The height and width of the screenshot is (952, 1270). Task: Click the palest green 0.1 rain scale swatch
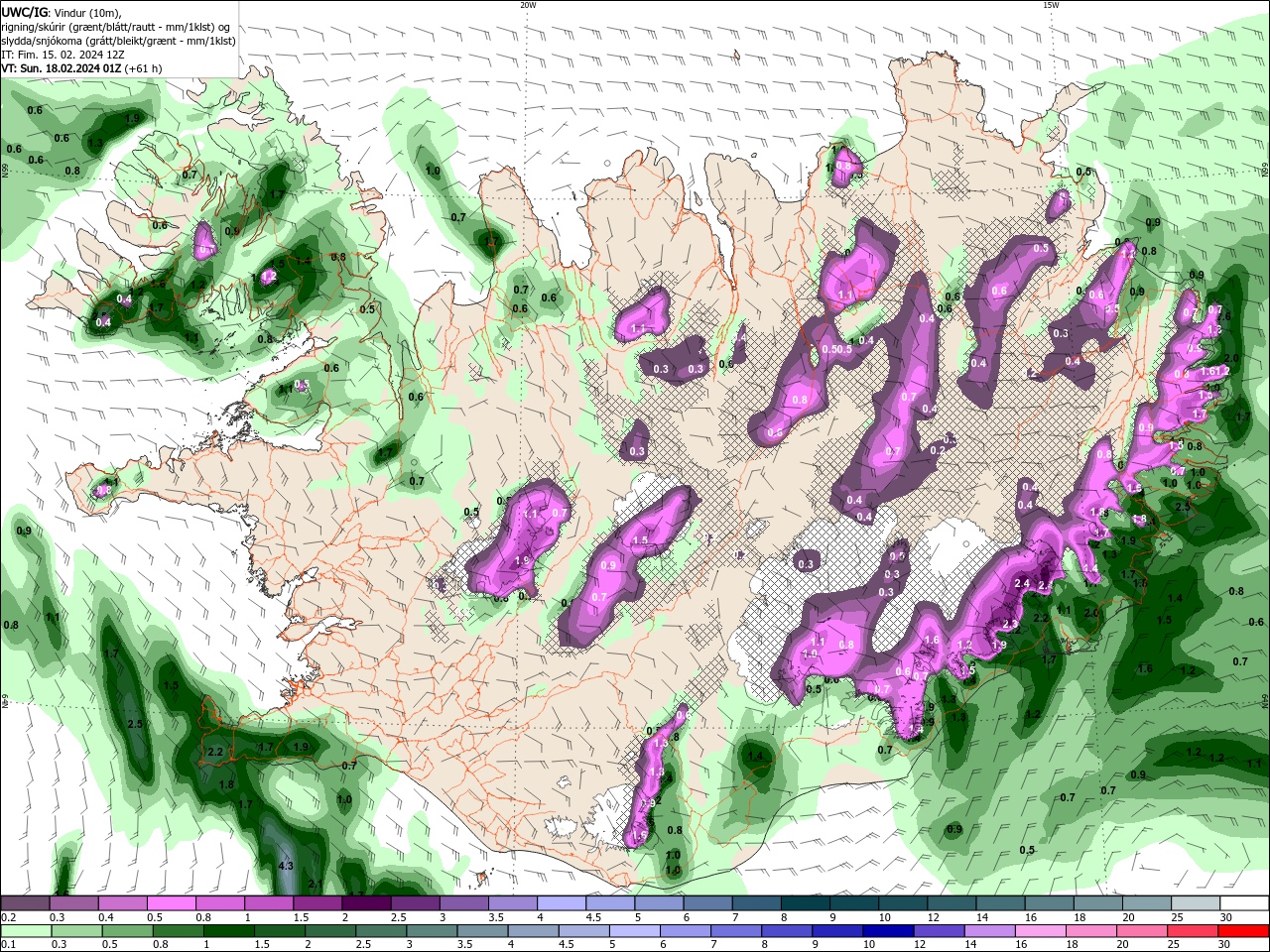coord(26,931)
